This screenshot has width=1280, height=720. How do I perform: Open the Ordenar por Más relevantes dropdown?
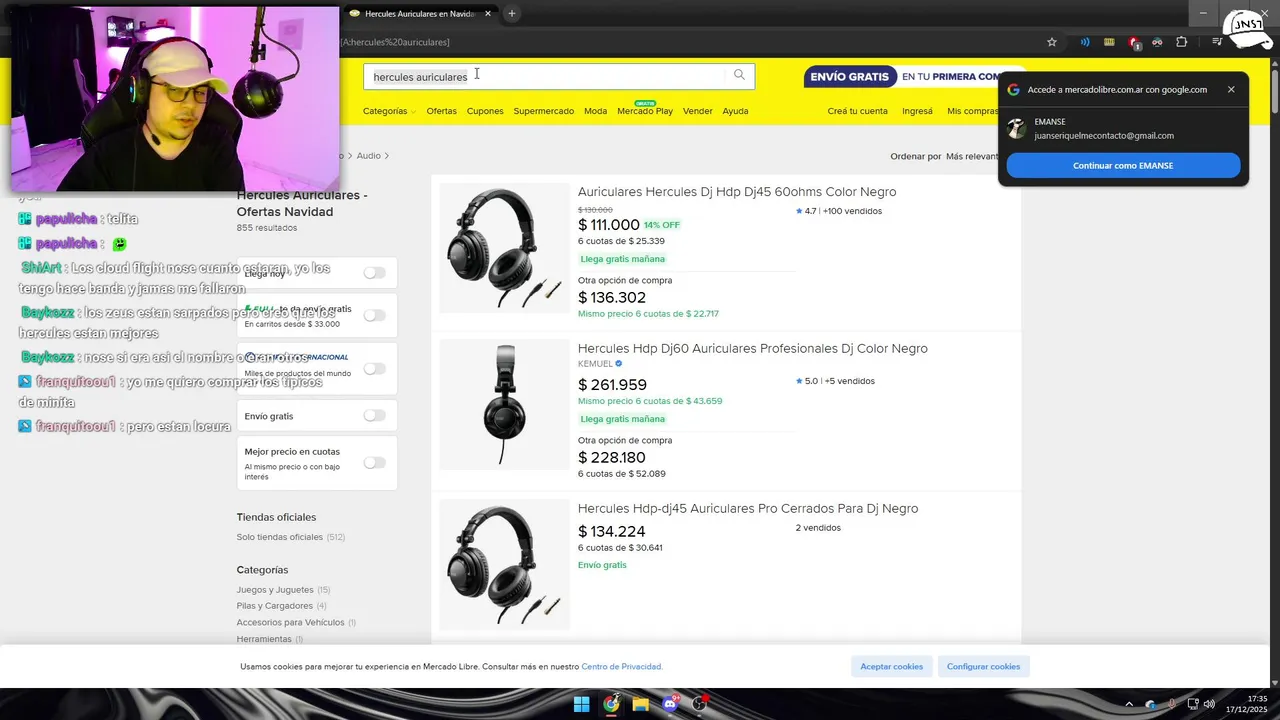coord(970,156)
